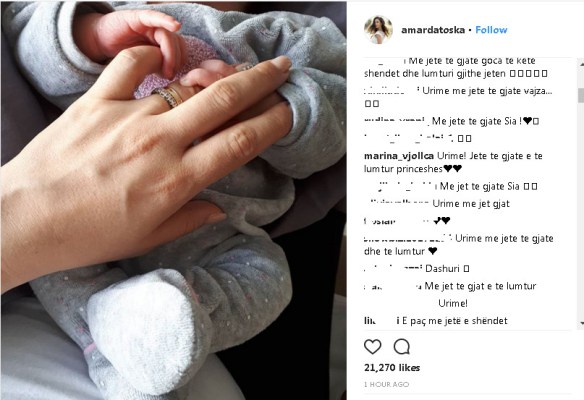The image size is (584, 400).
Task: Click the baby hands post photo
Action: (x=174, y=201)
